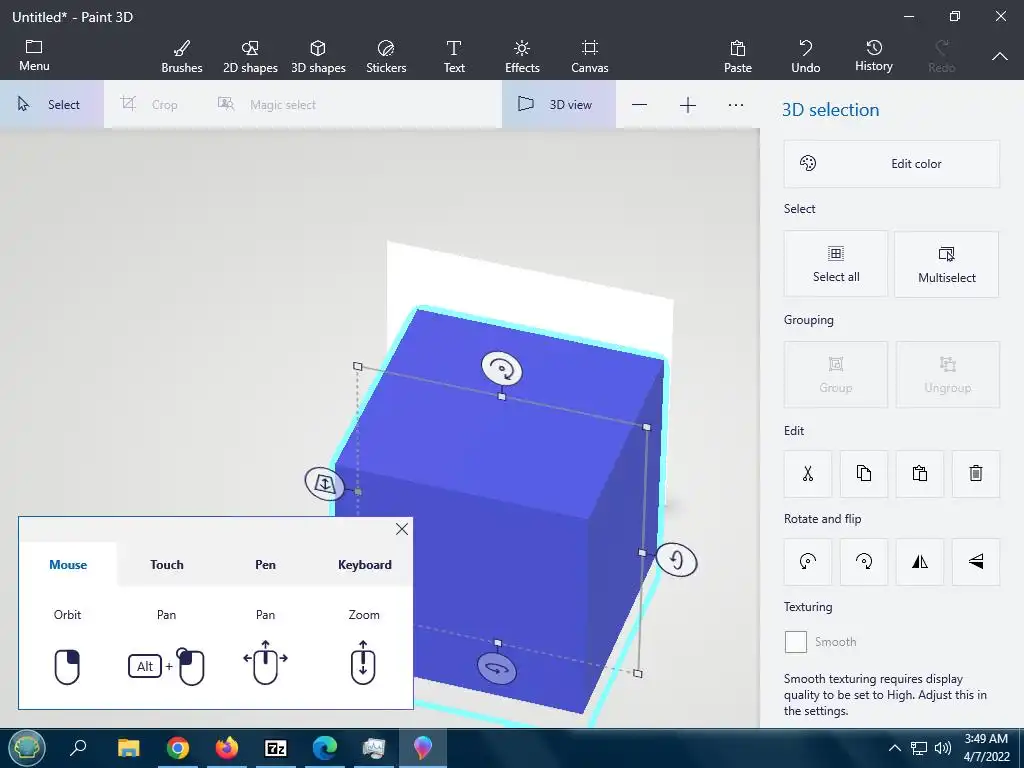Launch Chrome from taskbar

click(x=178, y=748)
